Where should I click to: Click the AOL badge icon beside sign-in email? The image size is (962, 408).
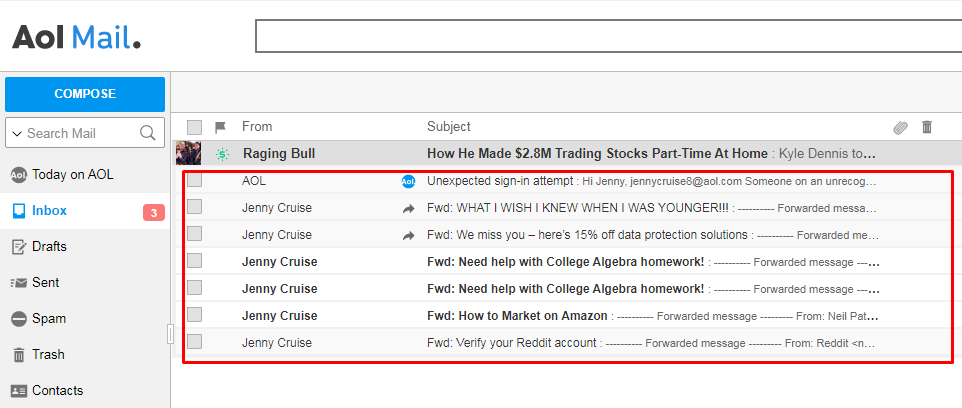[408, 182]
